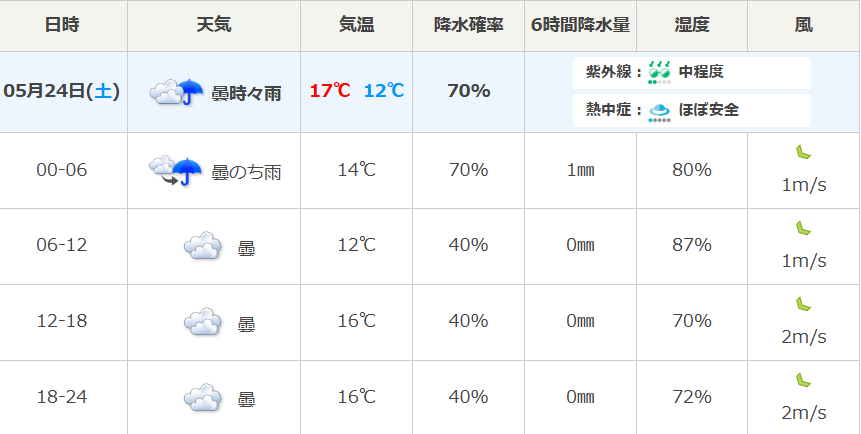Click the cloud-umbrella icon for 05月24日

pos(176,92)
